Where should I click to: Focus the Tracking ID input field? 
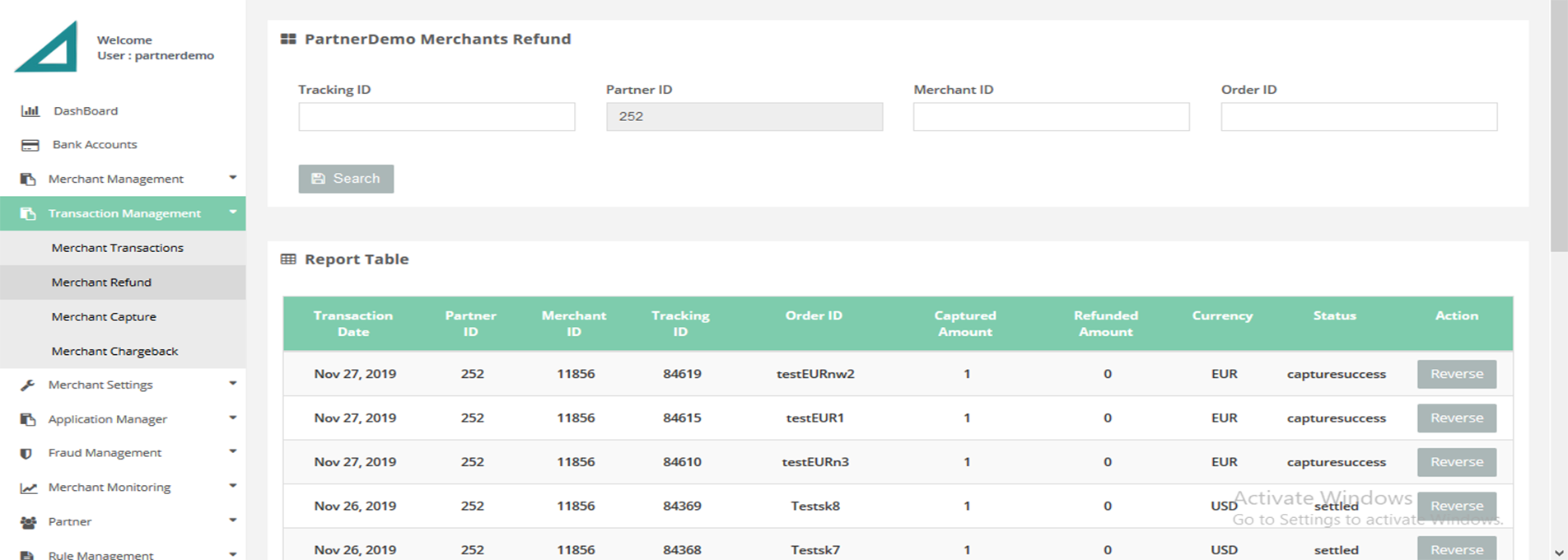point(436,117)
